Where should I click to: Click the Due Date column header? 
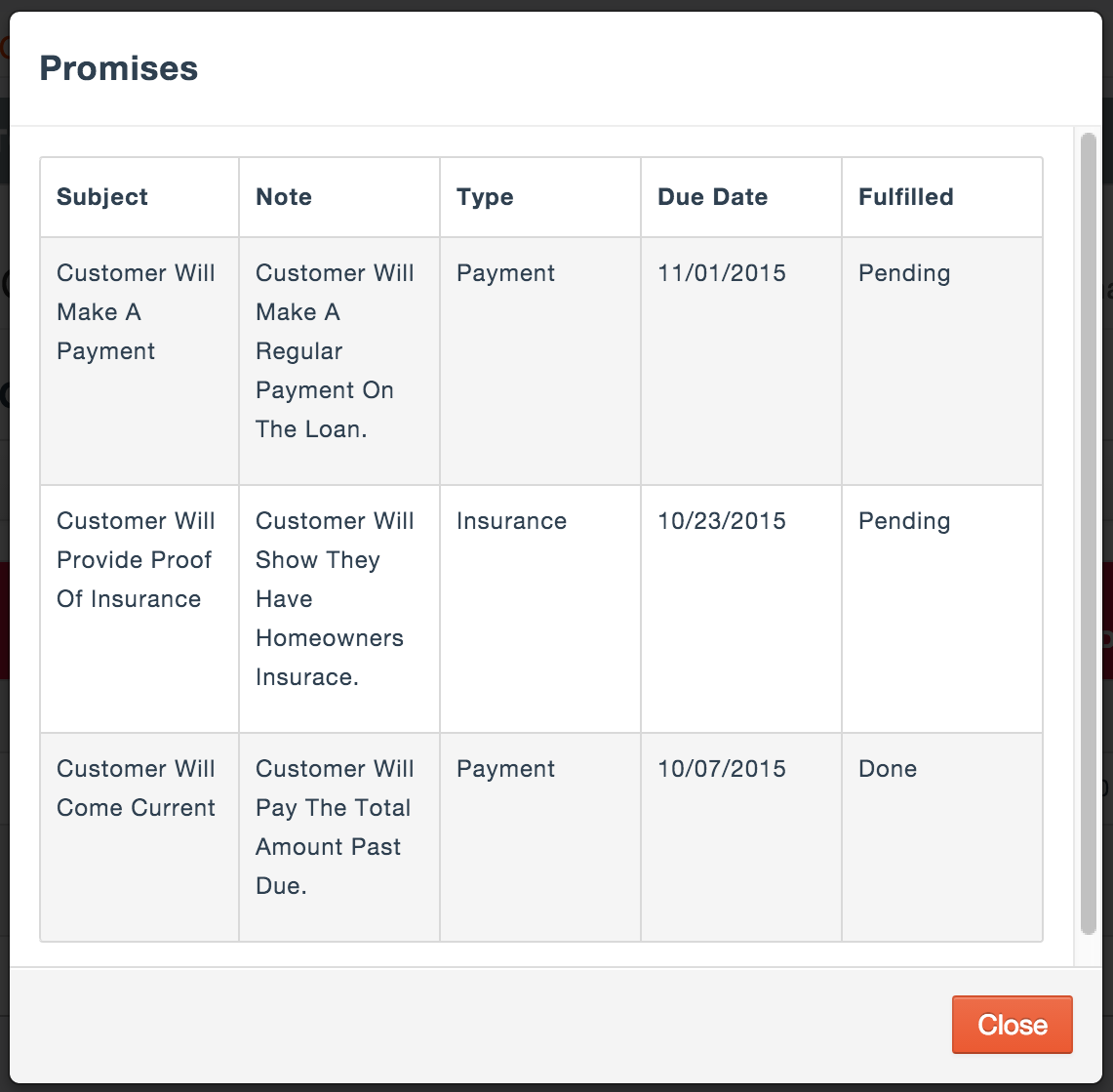[713, 197]
